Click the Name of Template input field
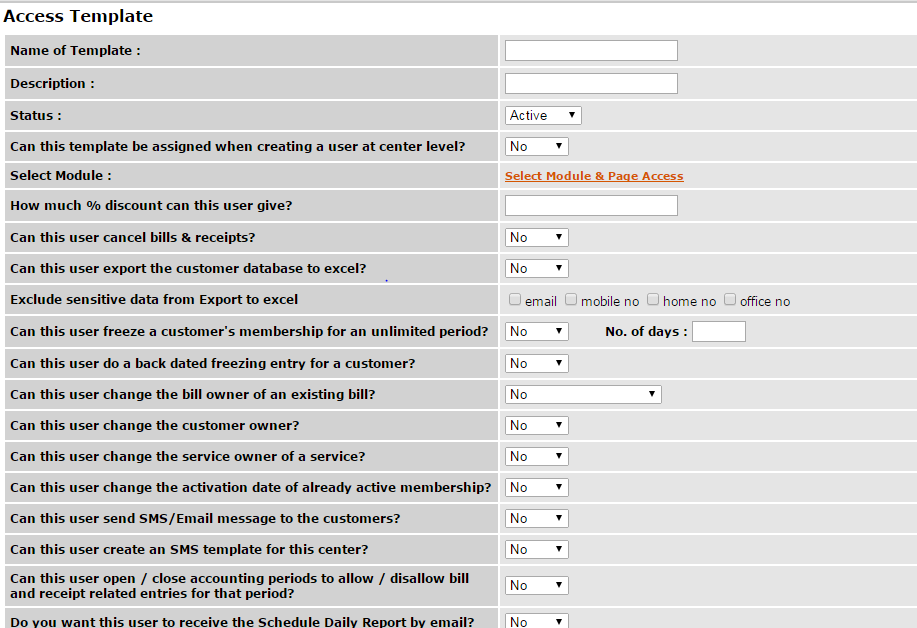 (x=591, y=50)
